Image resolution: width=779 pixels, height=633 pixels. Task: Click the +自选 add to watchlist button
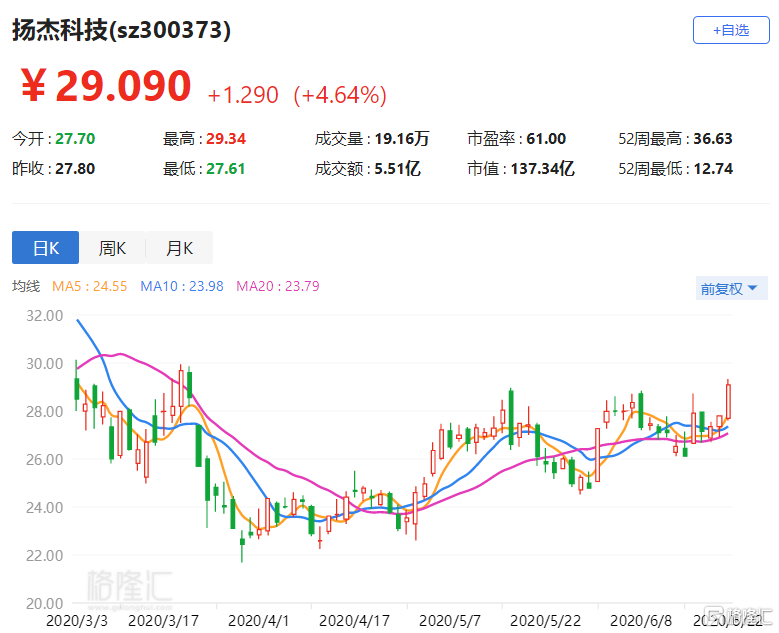[731, 30]
